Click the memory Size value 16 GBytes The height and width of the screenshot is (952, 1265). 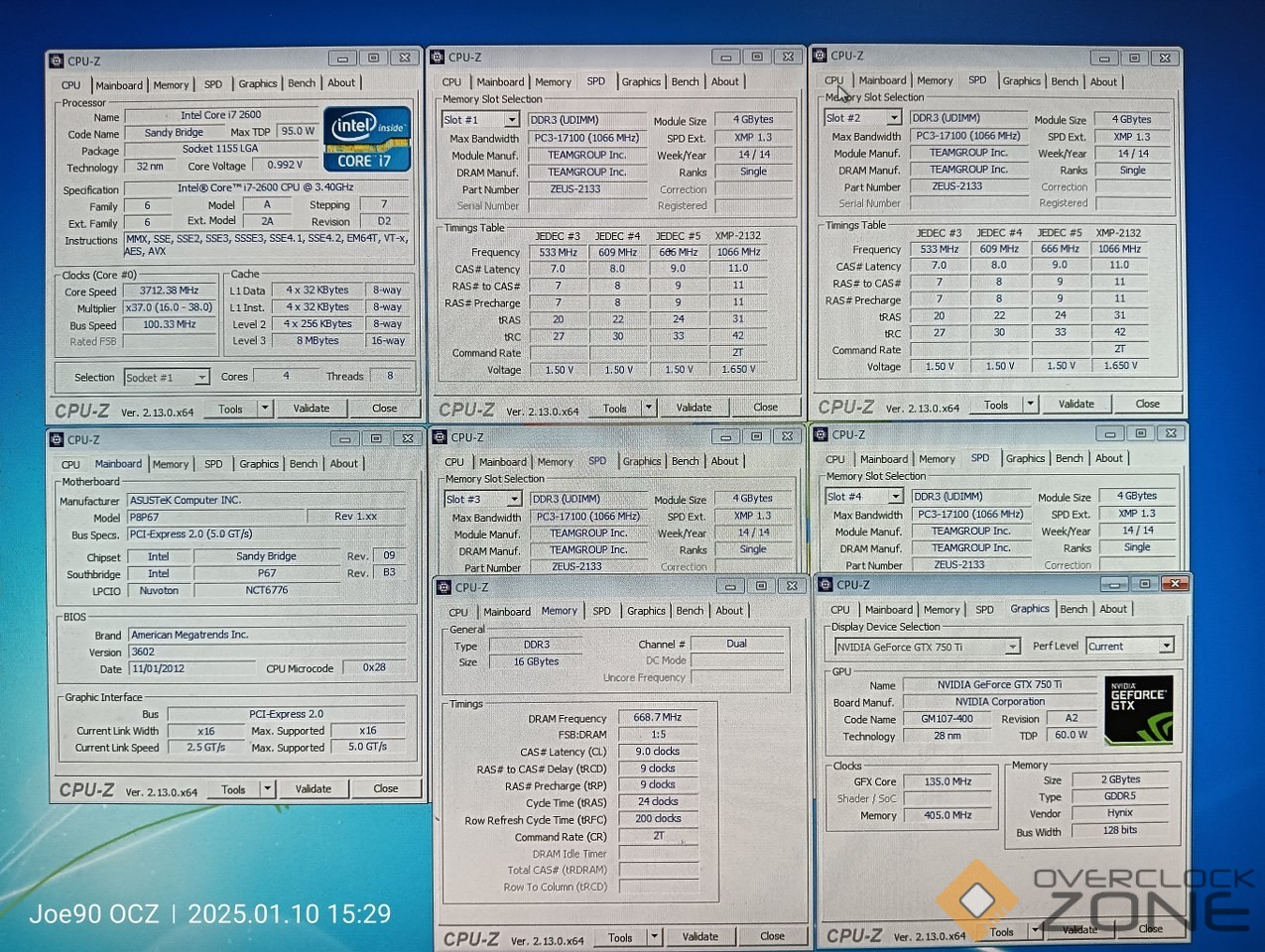pyautogui.click(x=536, y=662)
